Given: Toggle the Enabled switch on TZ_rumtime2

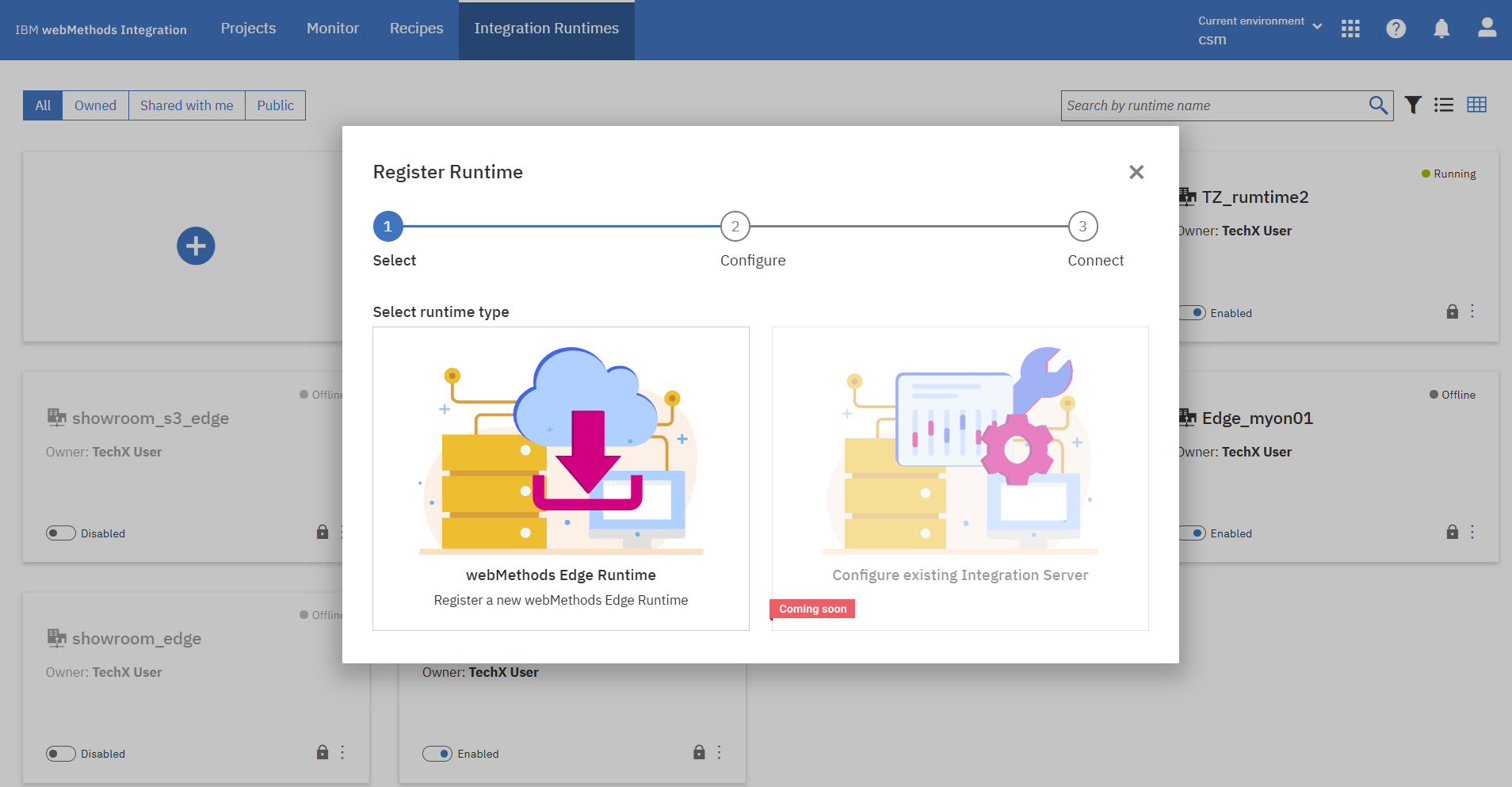Looking at the screenshot, I should click(1193, 313).
